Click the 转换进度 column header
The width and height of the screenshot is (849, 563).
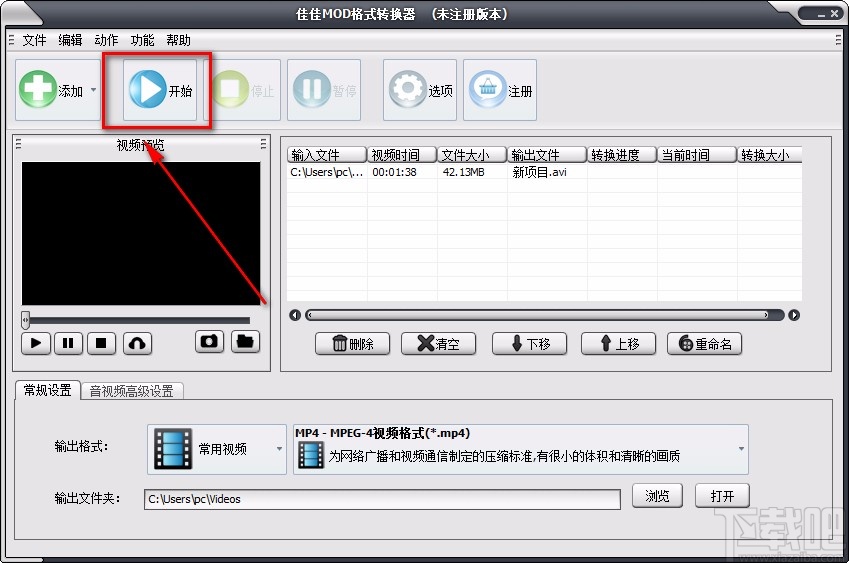(622, 155)
